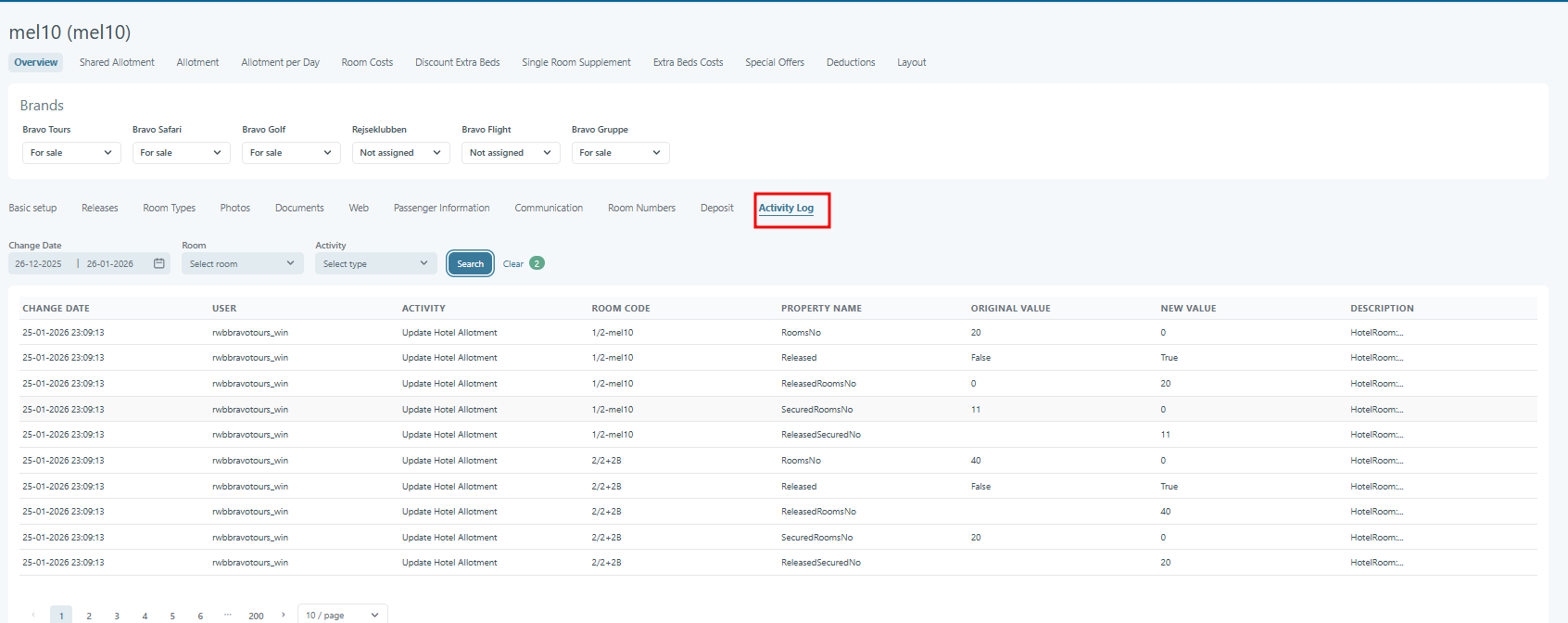Switch to the Room Types tab

(x=170, y=209)
